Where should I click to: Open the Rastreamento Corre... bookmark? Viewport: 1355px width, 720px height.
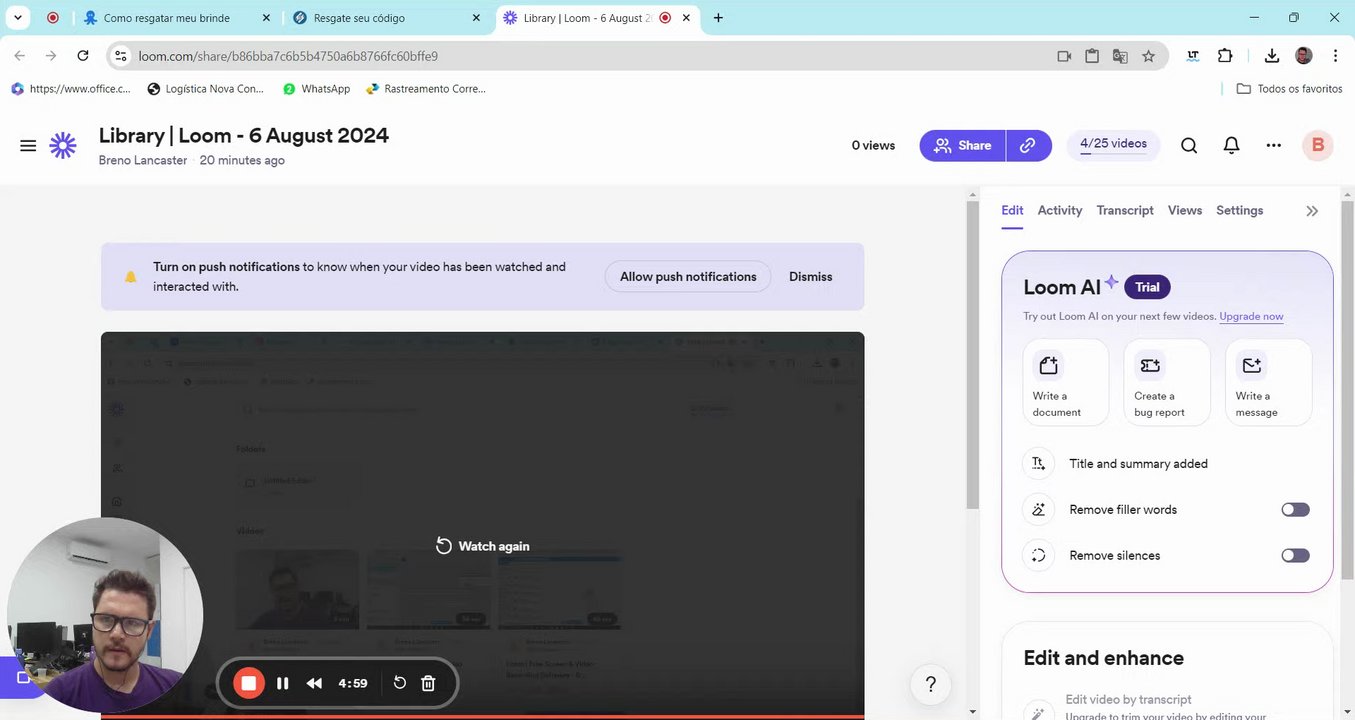(x=426, y=89)
